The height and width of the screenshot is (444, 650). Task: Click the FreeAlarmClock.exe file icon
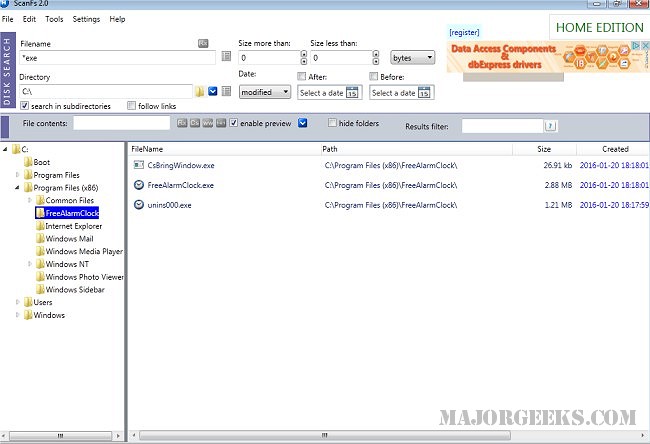tap(138, 185)
